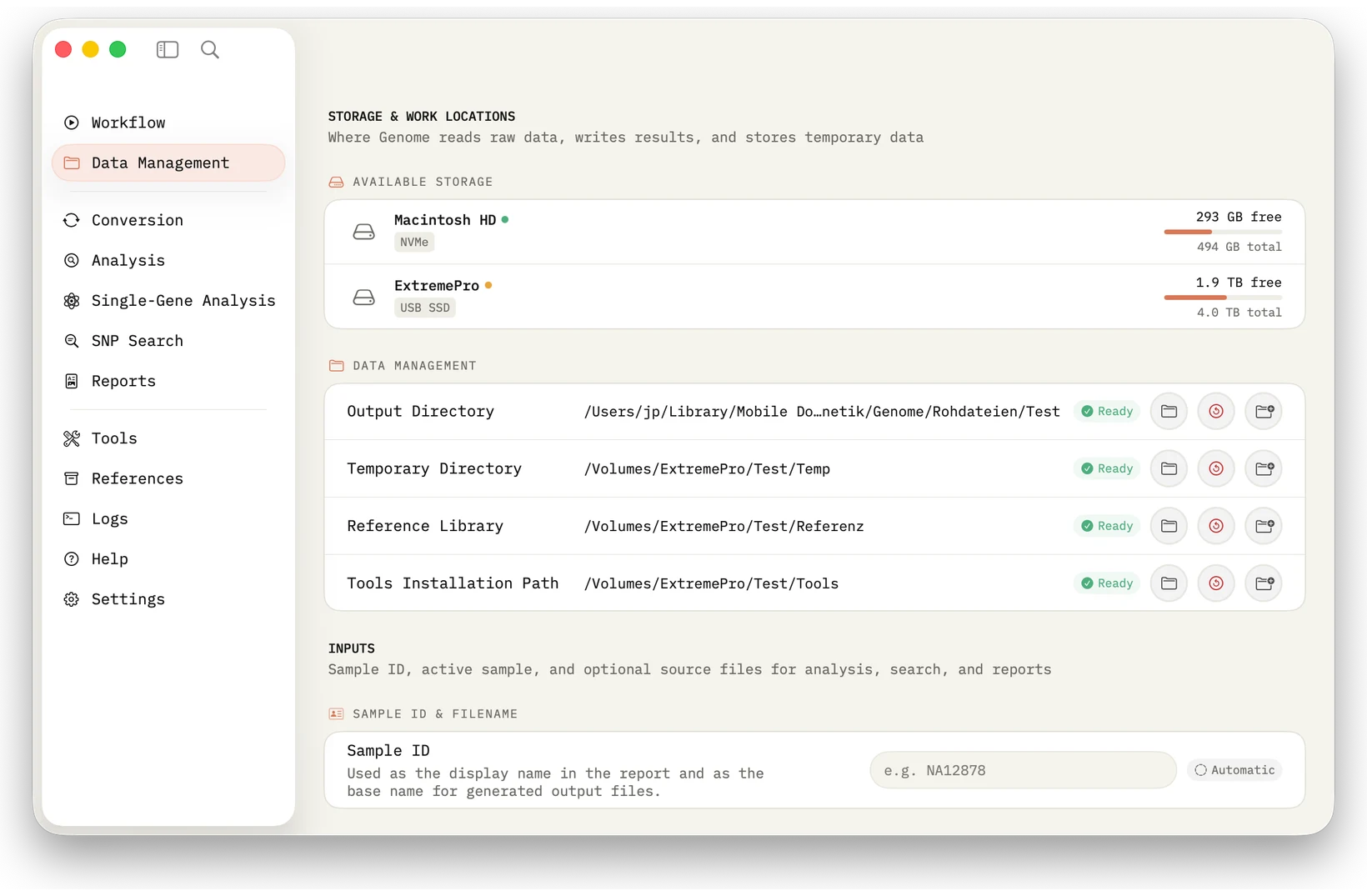Reset the Temporary Directory path
Screen dimensions: 1367x896
click(x=1216, y=468)
